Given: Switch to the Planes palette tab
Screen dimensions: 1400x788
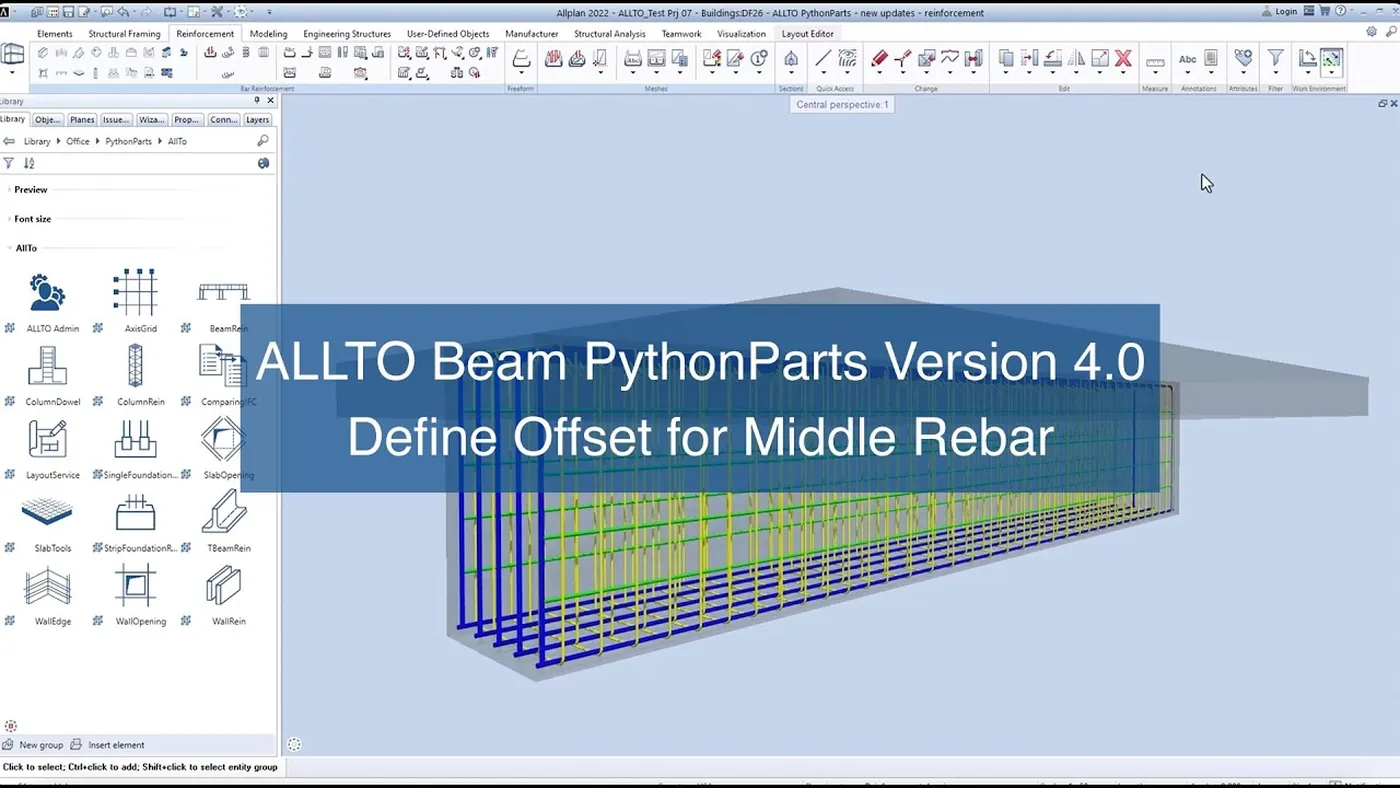Looking at the screenshot, I should point(82,120).
